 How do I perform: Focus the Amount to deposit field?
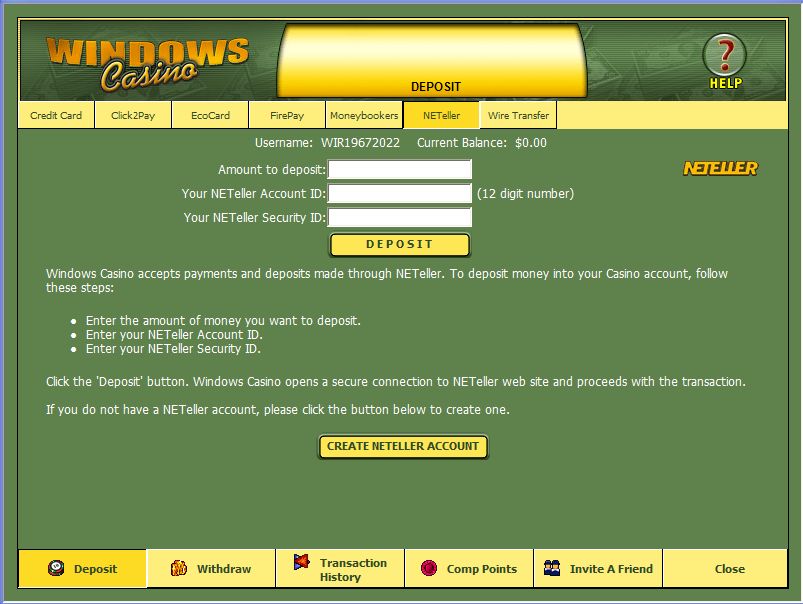click(399, 170)
